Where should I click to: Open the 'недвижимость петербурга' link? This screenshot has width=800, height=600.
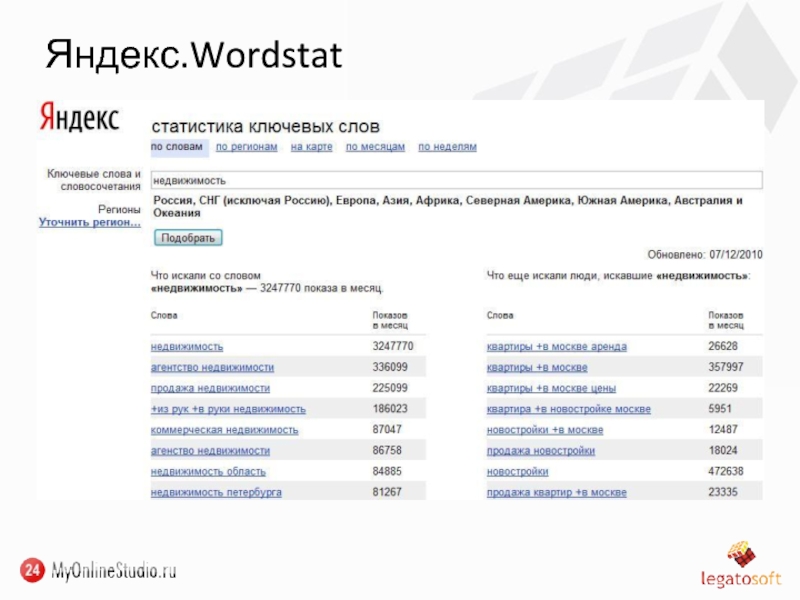(216, 493)
